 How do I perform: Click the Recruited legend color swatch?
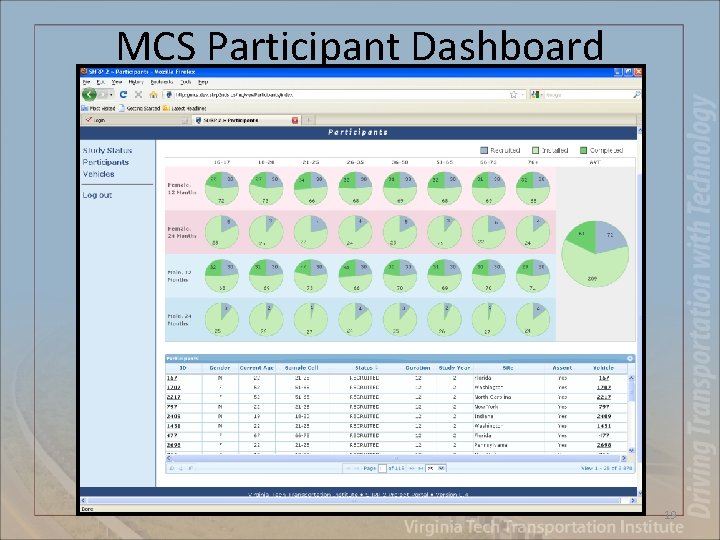click(484, 151)
